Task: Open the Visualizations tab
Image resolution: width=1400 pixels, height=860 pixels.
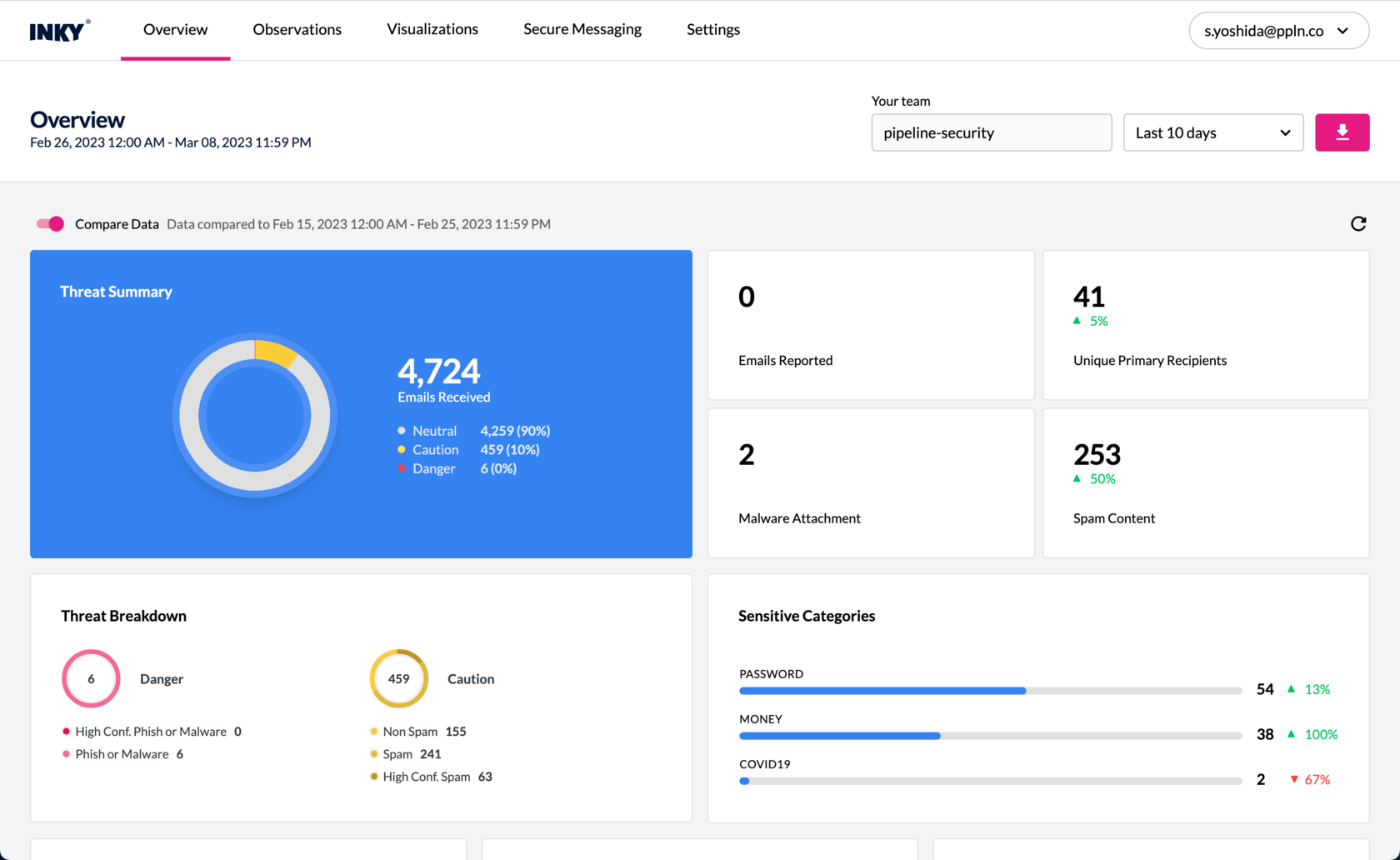Action: 432,30
